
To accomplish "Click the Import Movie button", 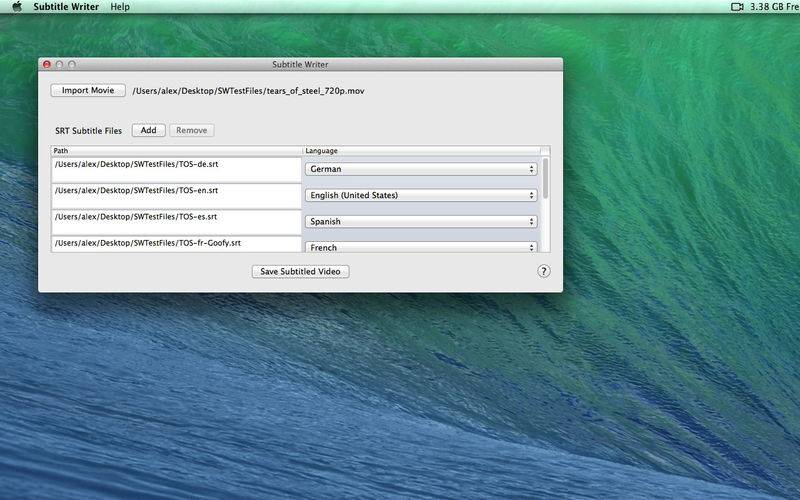I will click(88, 90).
